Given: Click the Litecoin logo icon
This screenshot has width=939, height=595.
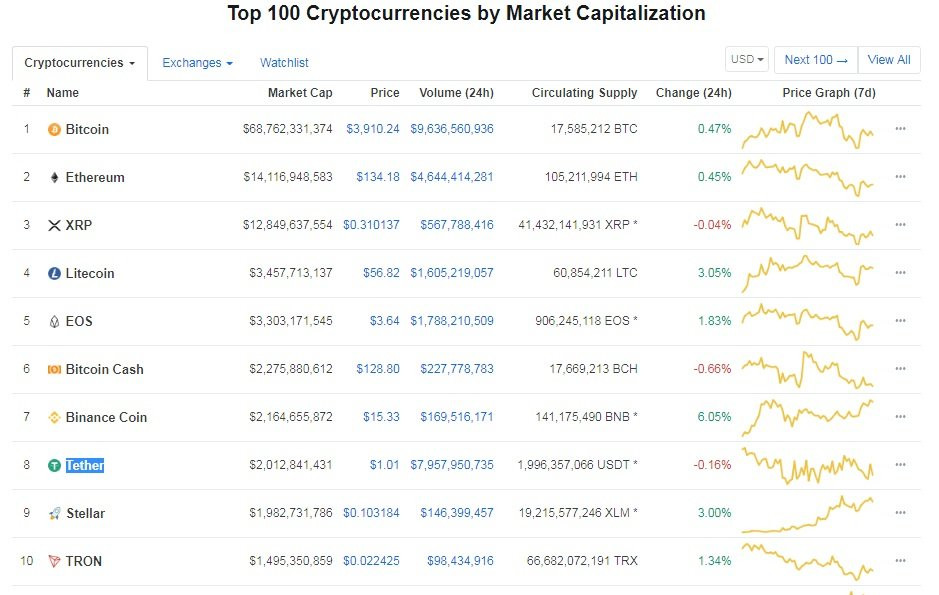Looking at the screenshot, I should 54,274.
